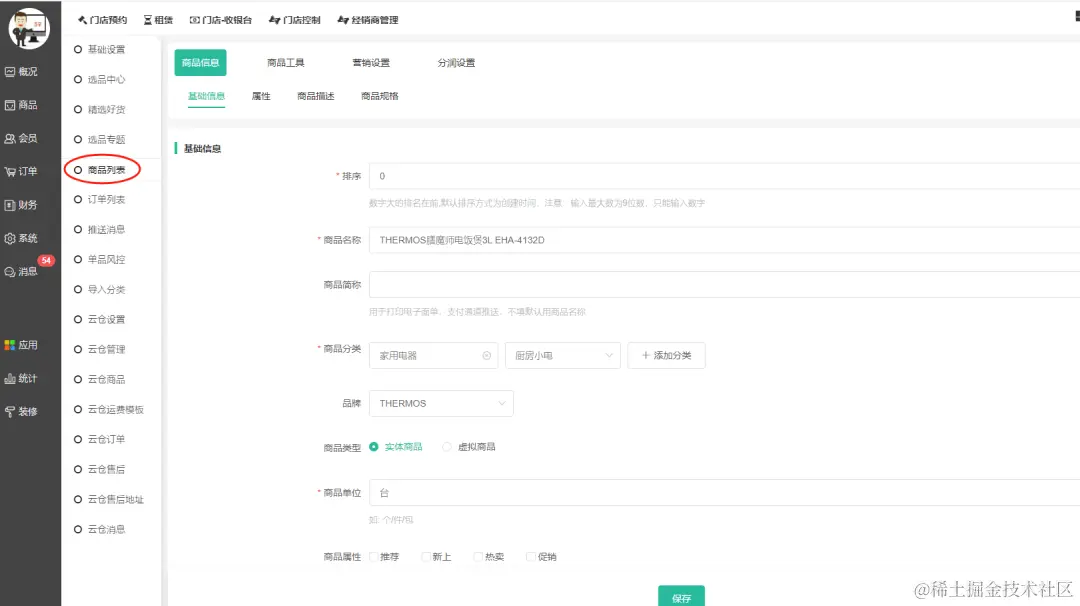Screen dimensions: 1080x606
Task: Click the 添加分类 button
Action: 666,355
